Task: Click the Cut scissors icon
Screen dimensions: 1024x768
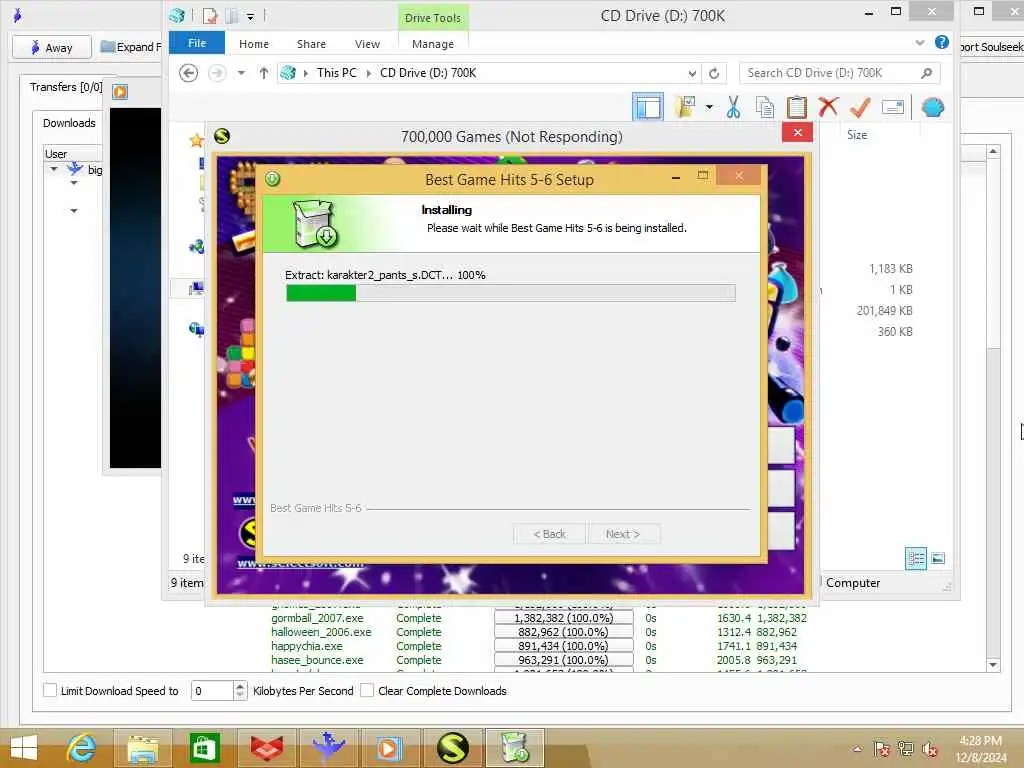Action: pyautogui.click(x=733, y=107)
